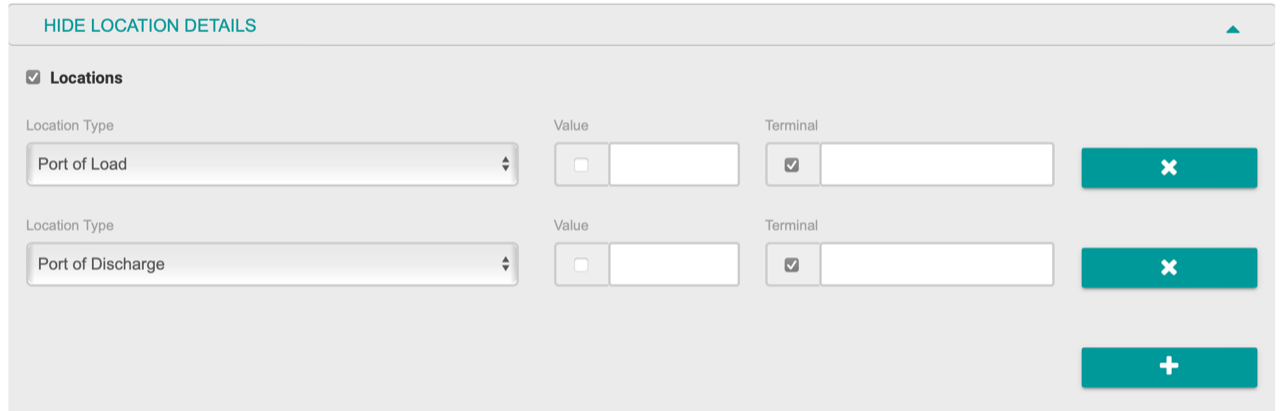Focus the Value field for Port of Load
The image size is (1280, 411).
click(673, 164)
